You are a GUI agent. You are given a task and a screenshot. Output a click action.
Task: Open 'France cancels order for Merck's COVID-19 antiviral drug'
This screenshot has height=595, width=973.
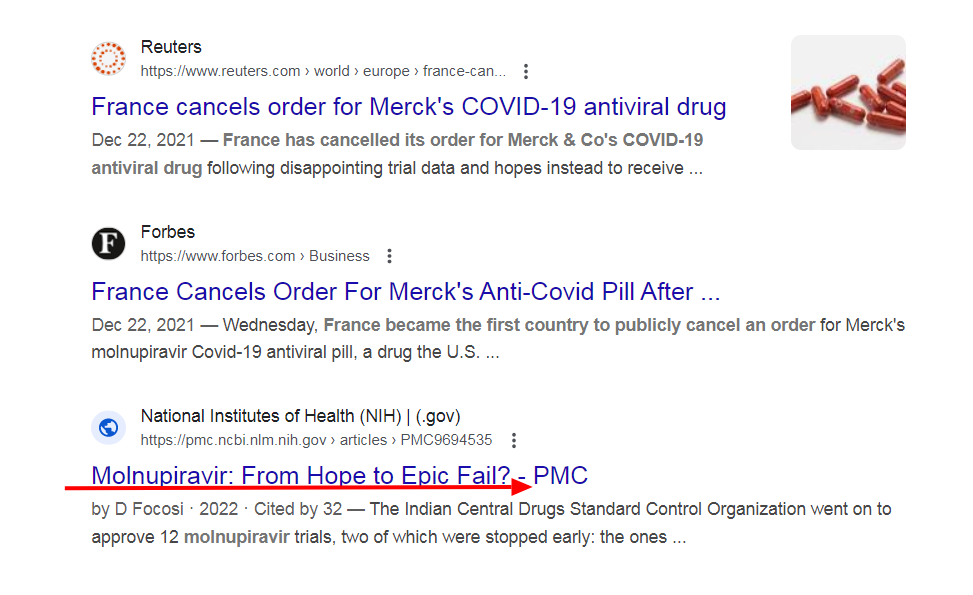pyautogui.click(x=408, y=107)
